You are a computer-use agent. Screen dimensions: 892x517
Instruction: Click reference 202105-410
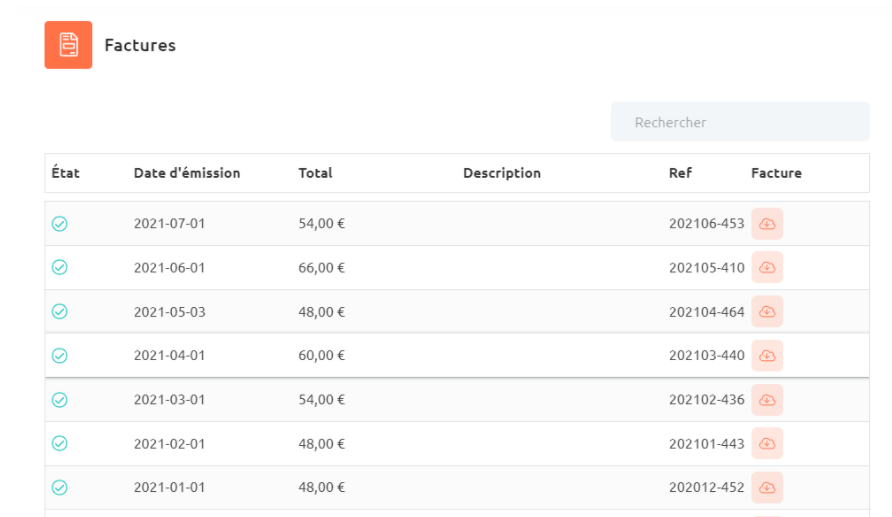point(707,267)
